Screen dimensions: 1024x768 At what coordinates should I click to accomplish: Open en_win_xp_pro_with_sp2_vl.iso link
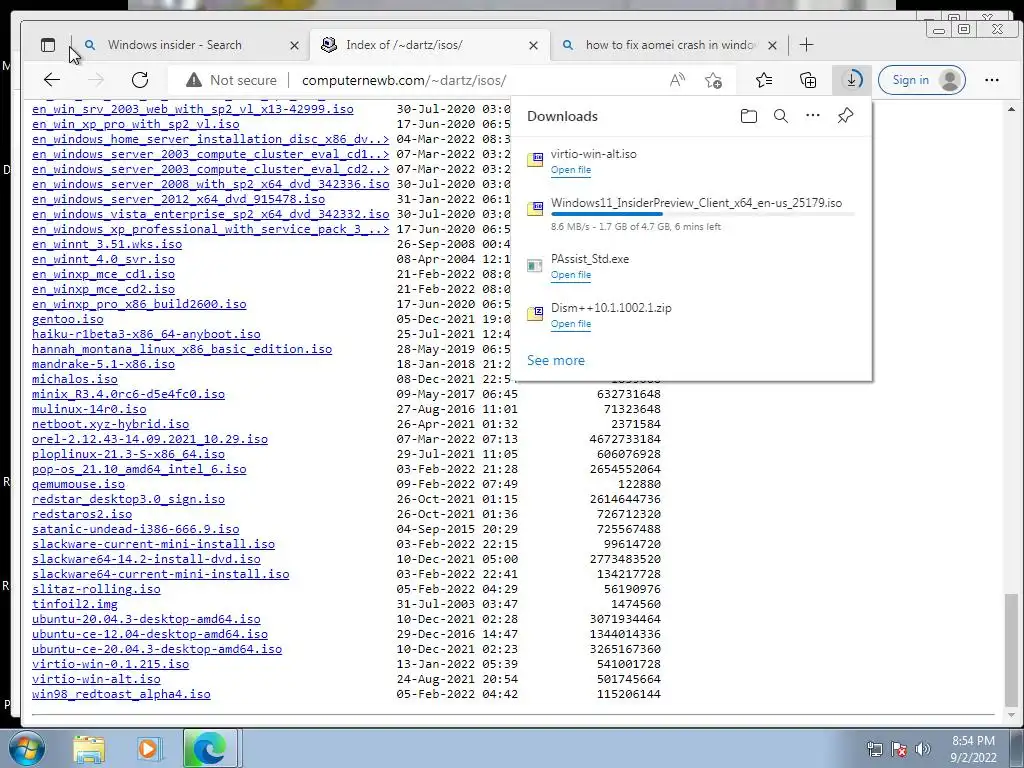pos(136,124)
